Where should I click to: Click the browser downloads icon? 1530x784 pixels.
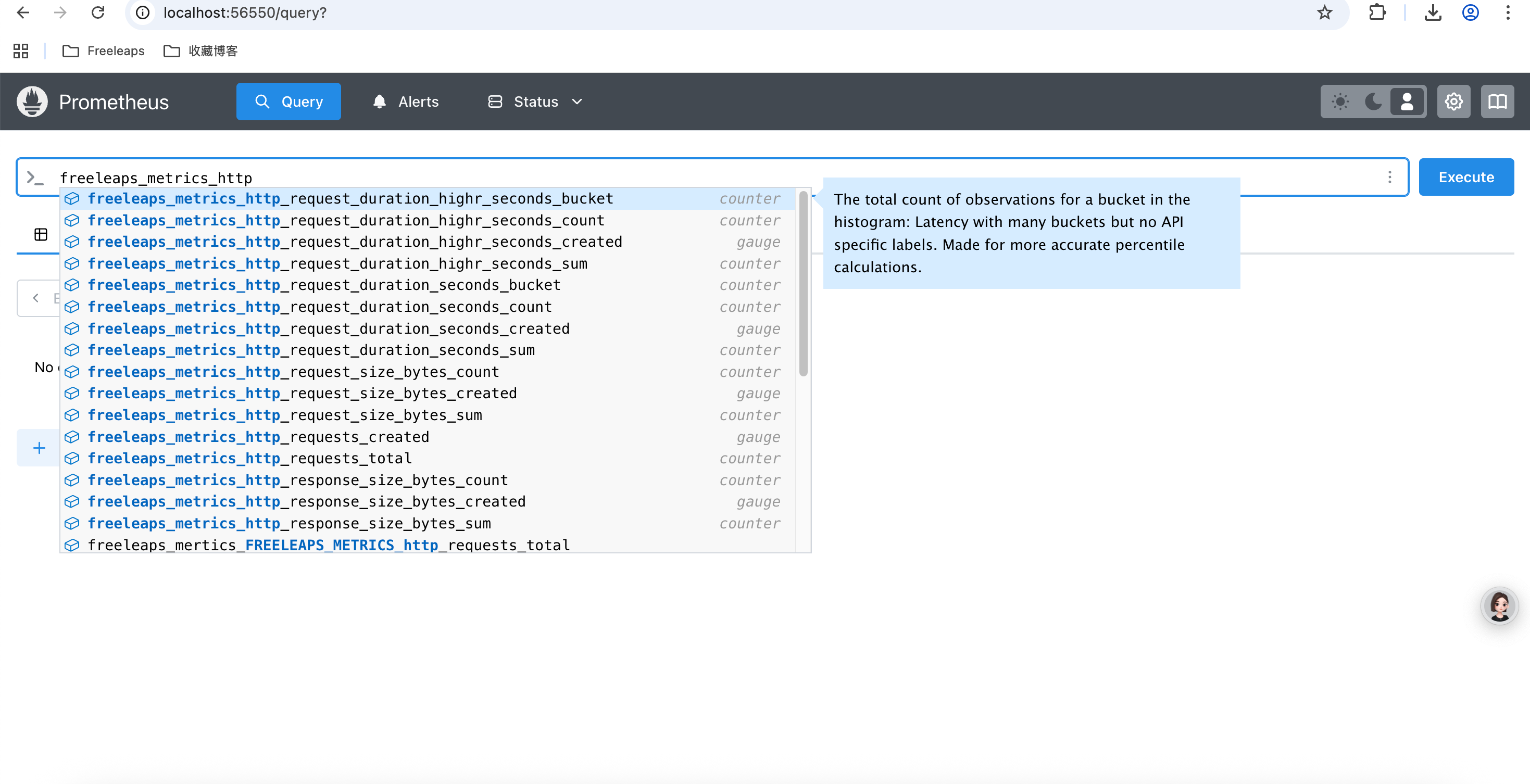[1433, 12]
